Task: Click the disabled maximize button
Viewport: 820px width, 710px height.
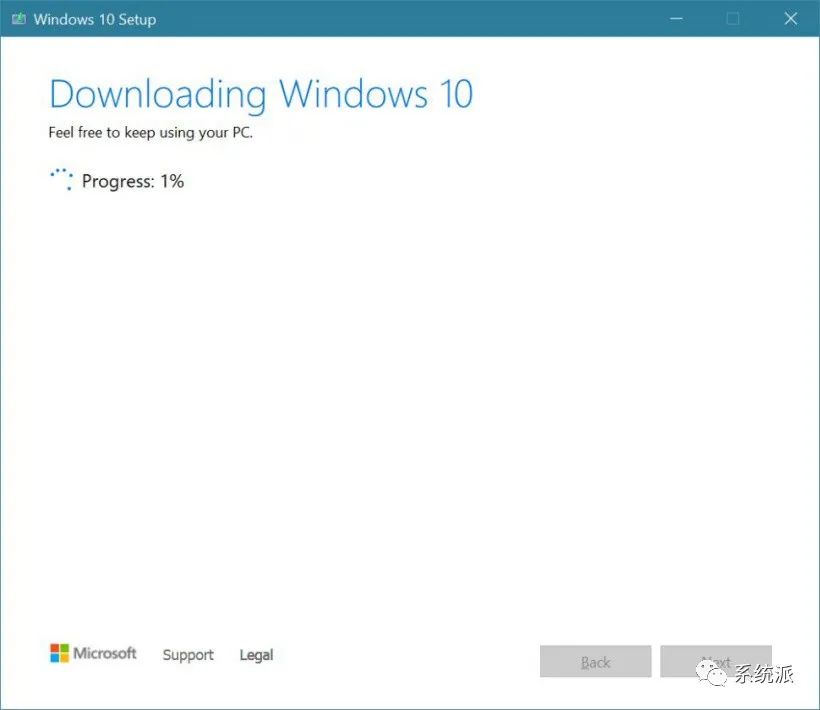Action: pyautogui.click(x=733, y=19)
